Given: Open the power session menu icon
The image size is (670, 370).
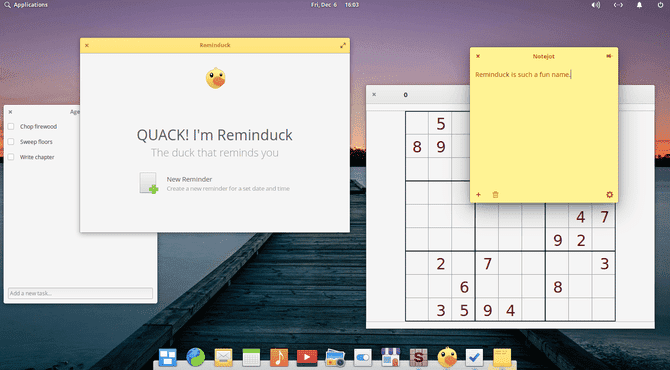Looking at the screenshot, I should pyautogui.click(x=660, y=5).
